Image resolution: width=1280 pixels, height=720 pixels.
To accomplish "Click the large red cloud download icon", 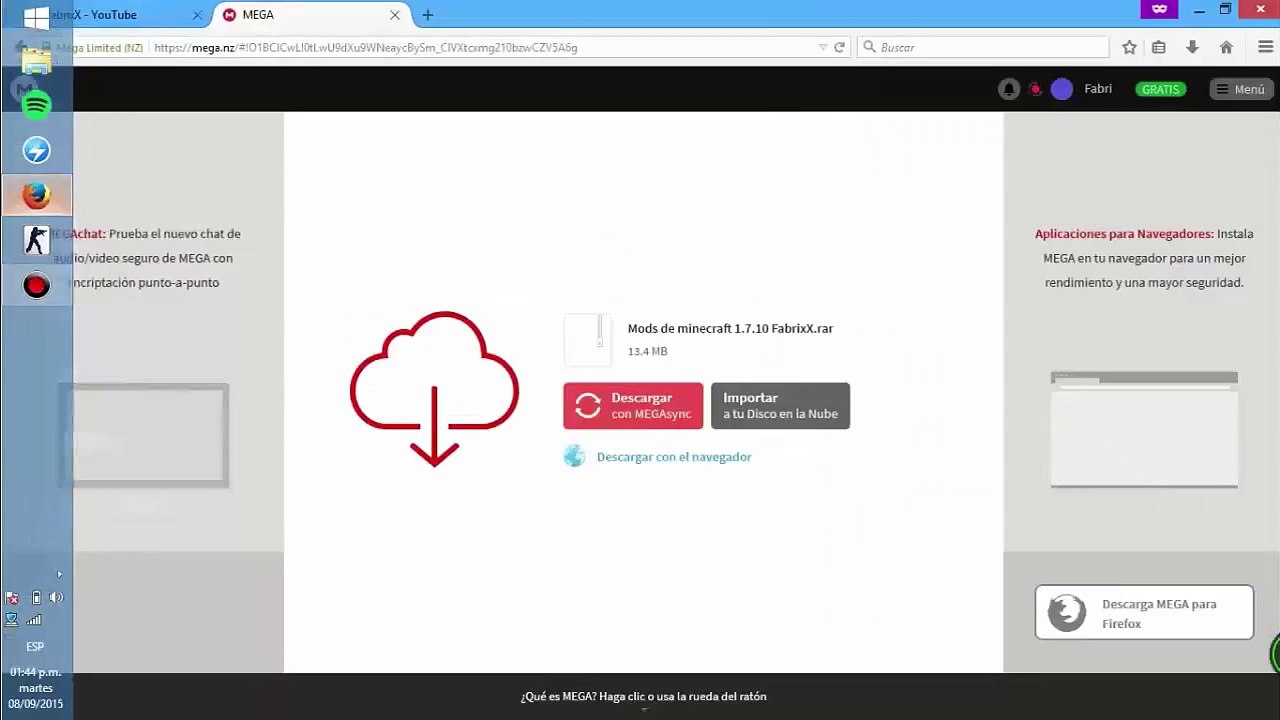I will (x=434, y=389).
